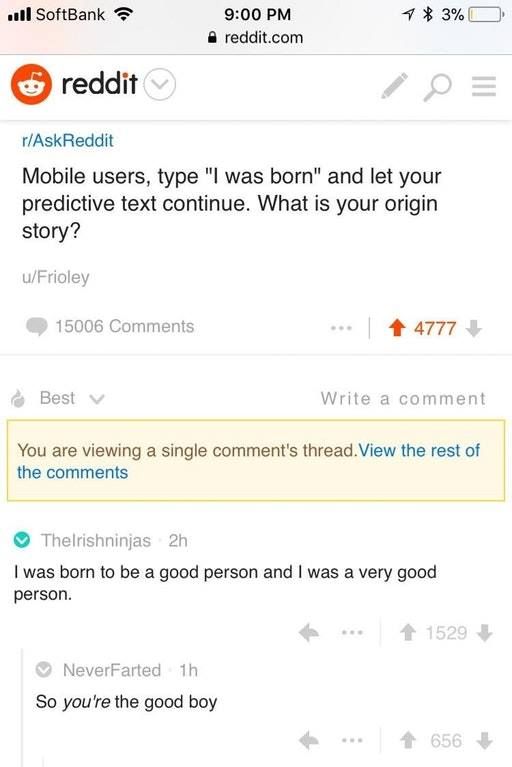The image size is (512, 767).
Task: Toggle the gray checkmark beside NeverFarted
Action: coord(44,669)
